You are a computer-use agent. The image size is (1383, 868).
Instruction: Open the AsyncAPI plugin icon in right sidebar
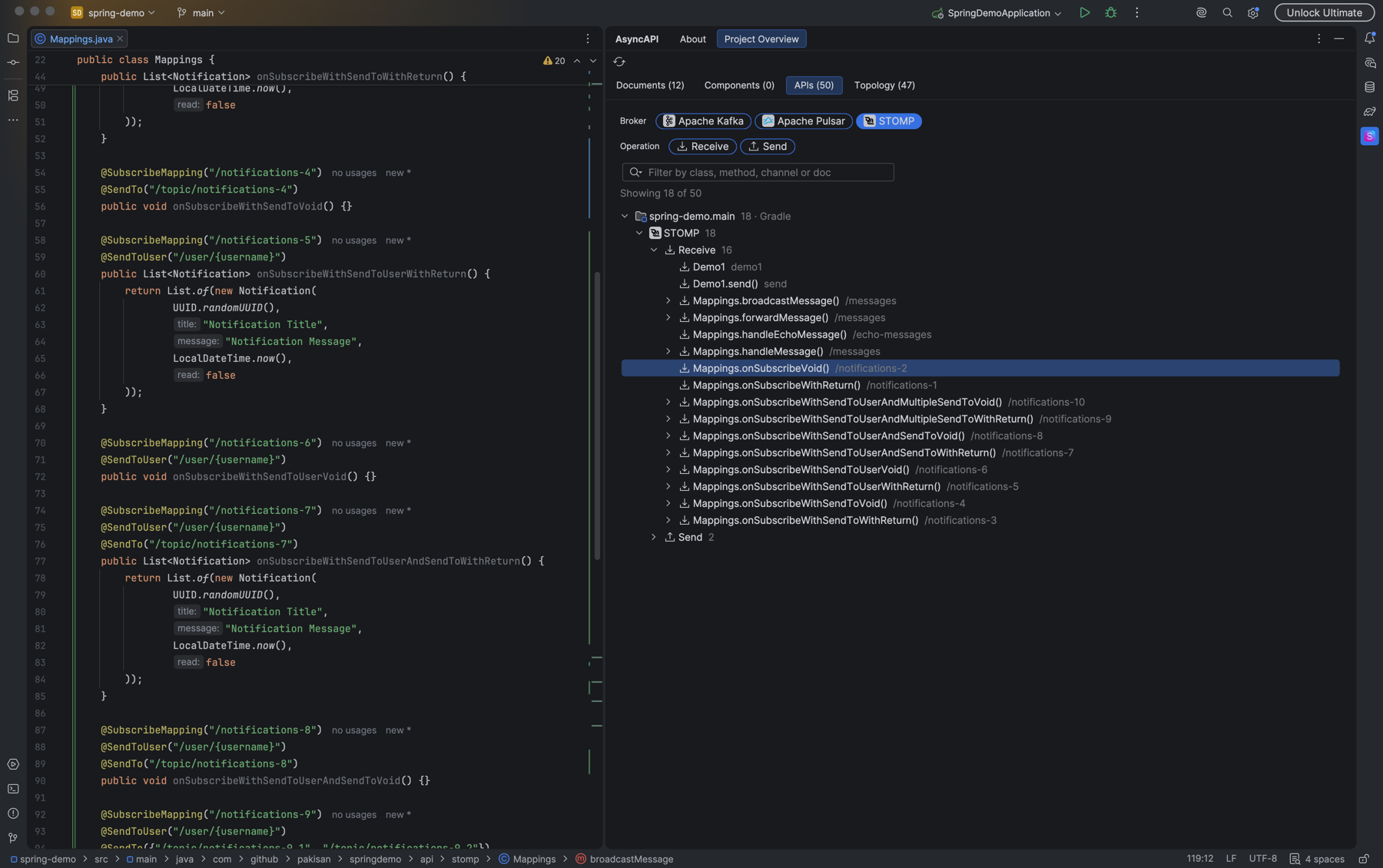tap(1369, 136)
